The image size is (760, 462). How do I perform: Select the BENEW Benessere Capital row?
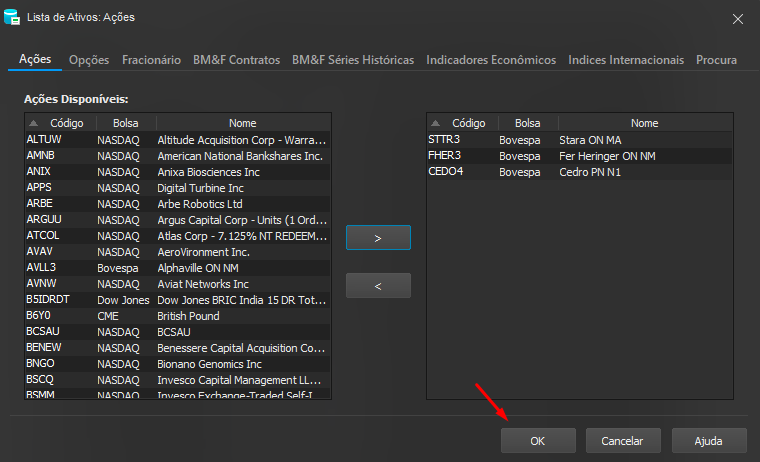[x=178, y=348]
